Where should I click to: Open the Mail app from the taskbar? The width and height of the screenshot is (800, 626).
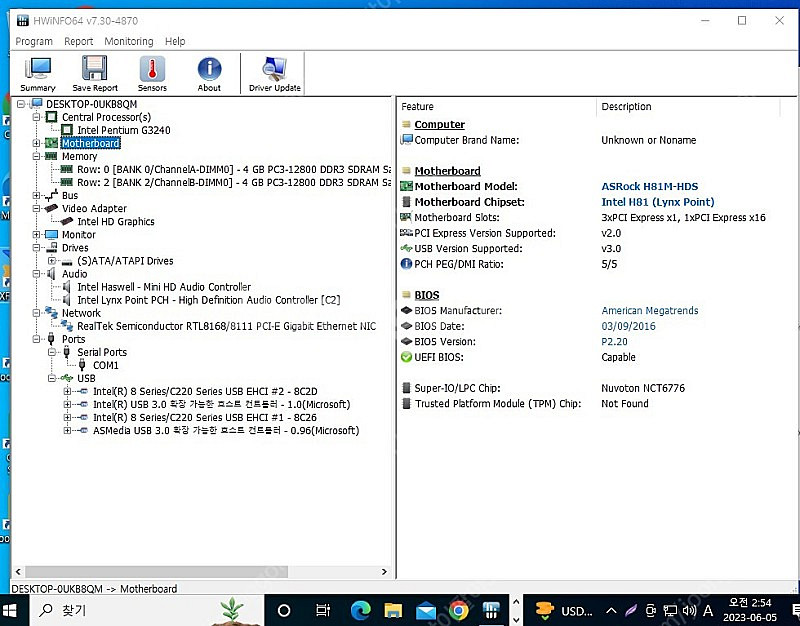tap(426, 610)
